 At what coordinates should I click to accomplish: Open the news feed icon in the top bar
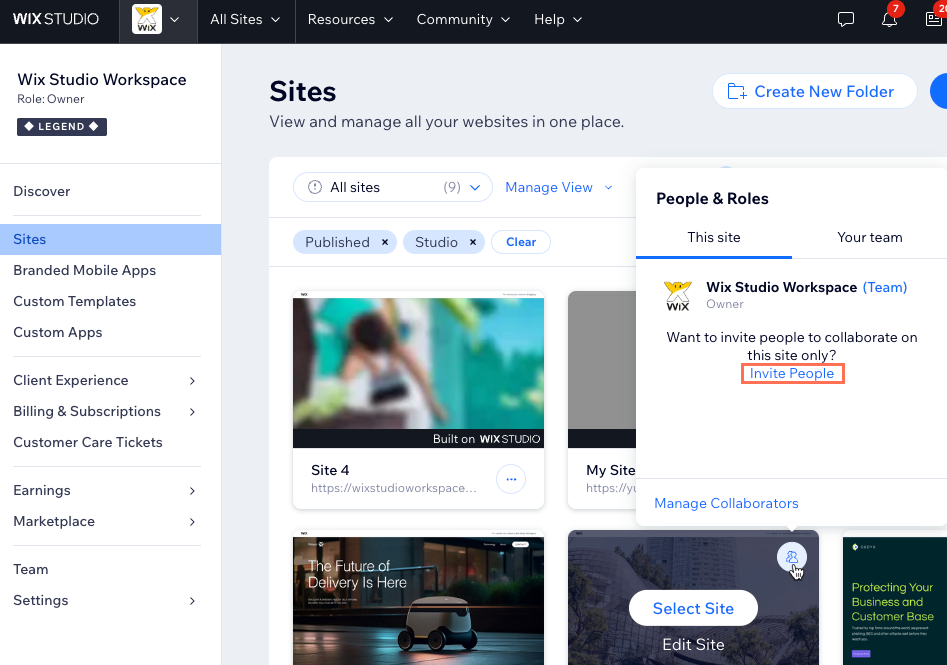pos(934,19)
